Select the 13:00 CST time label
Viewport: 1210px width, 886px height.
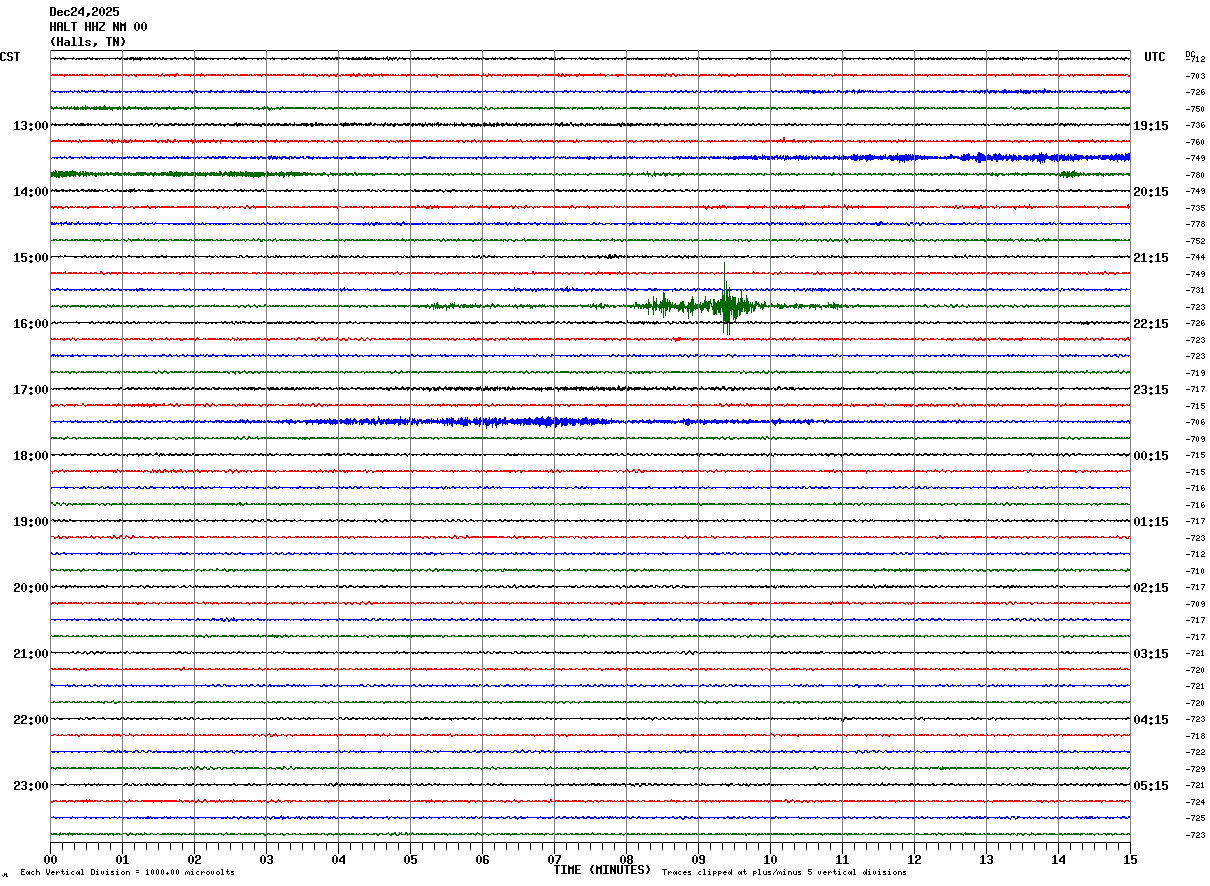pos(30,126)
